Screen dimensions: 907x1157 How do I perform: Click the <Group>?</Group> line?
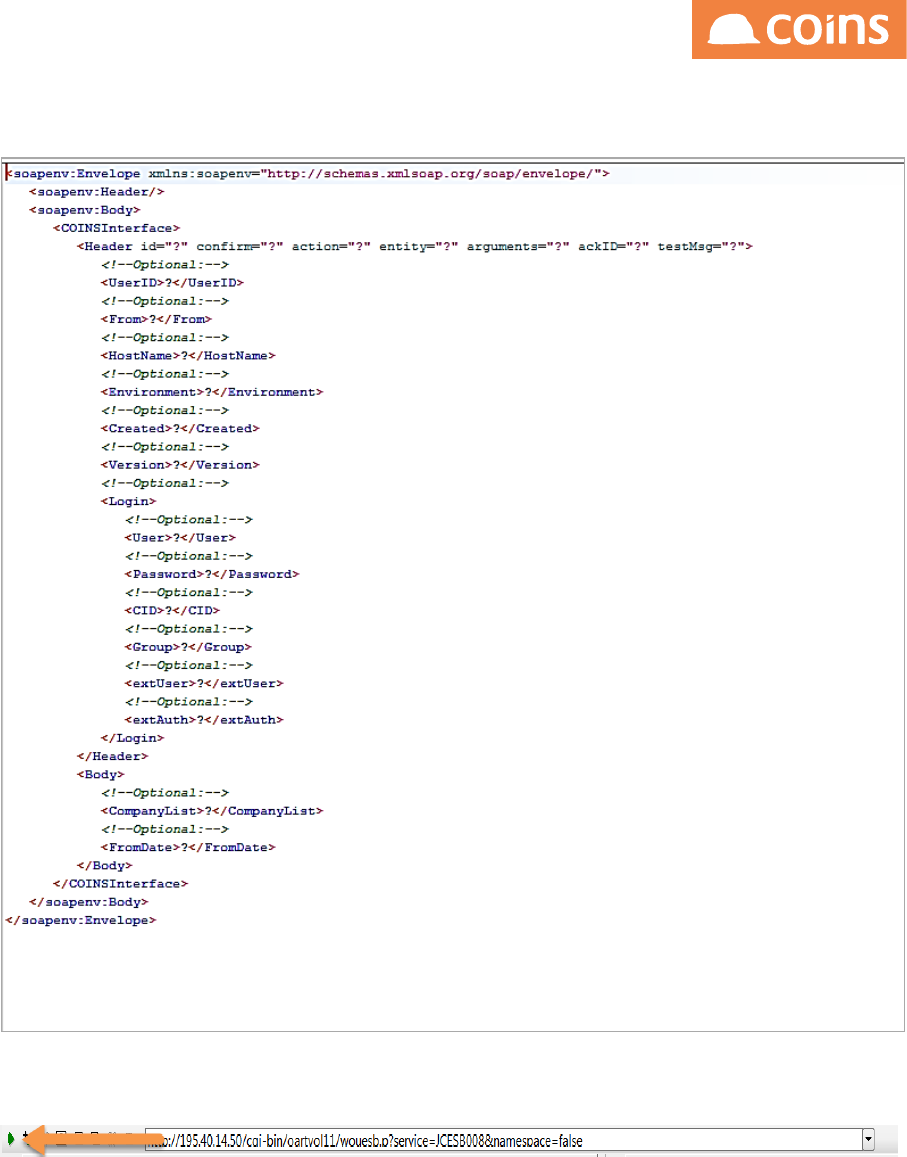tap(188, 647)
